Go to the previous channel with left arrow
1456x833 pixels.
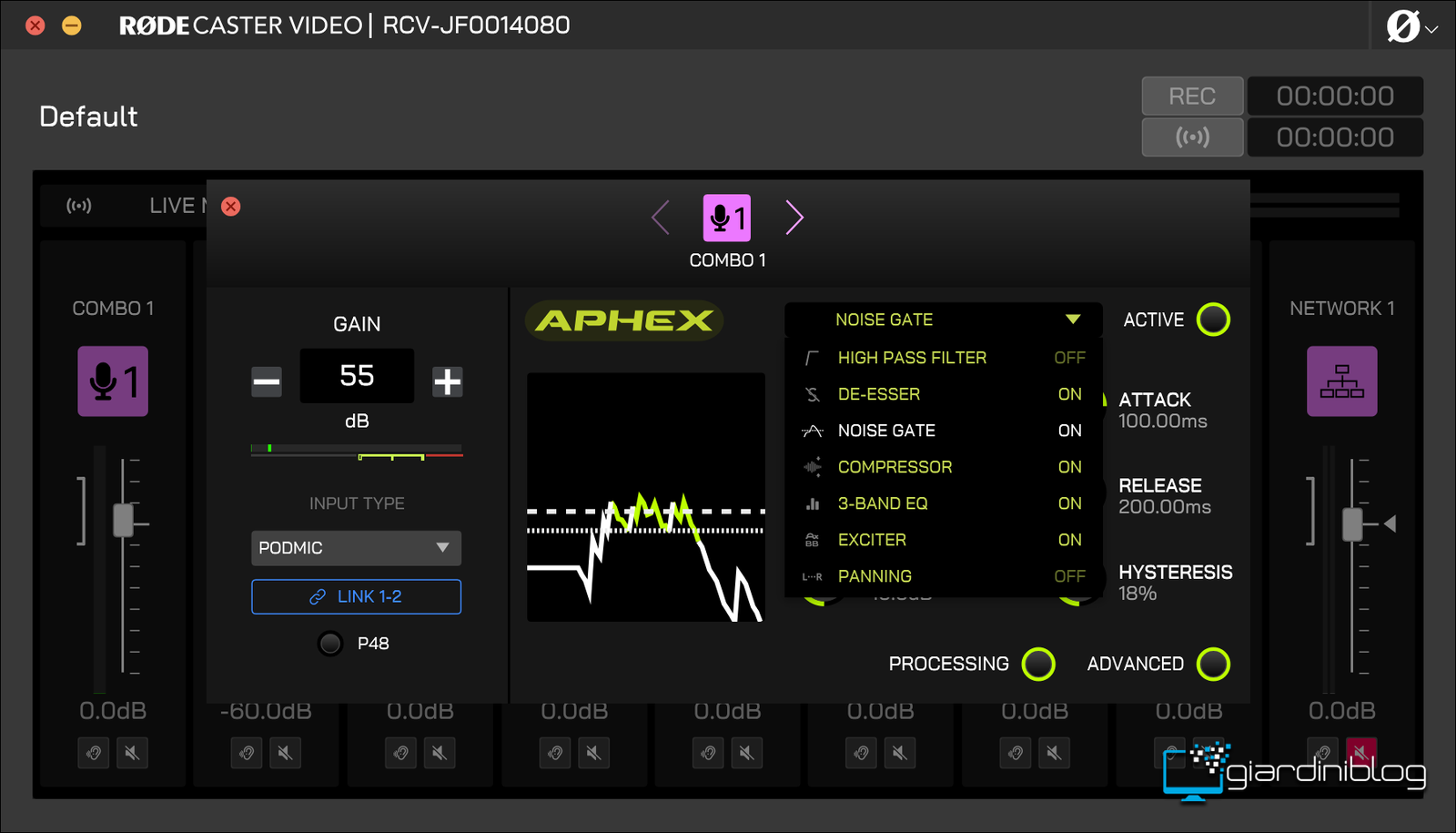coord(661,218)
